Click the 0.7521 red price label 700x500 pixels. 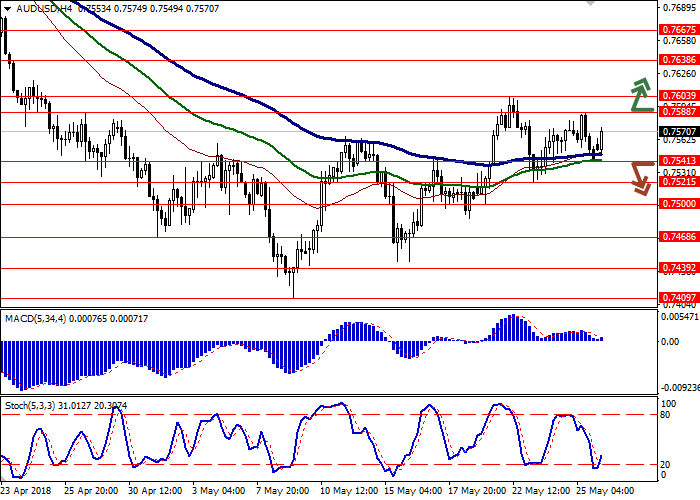tap(677, 182)
